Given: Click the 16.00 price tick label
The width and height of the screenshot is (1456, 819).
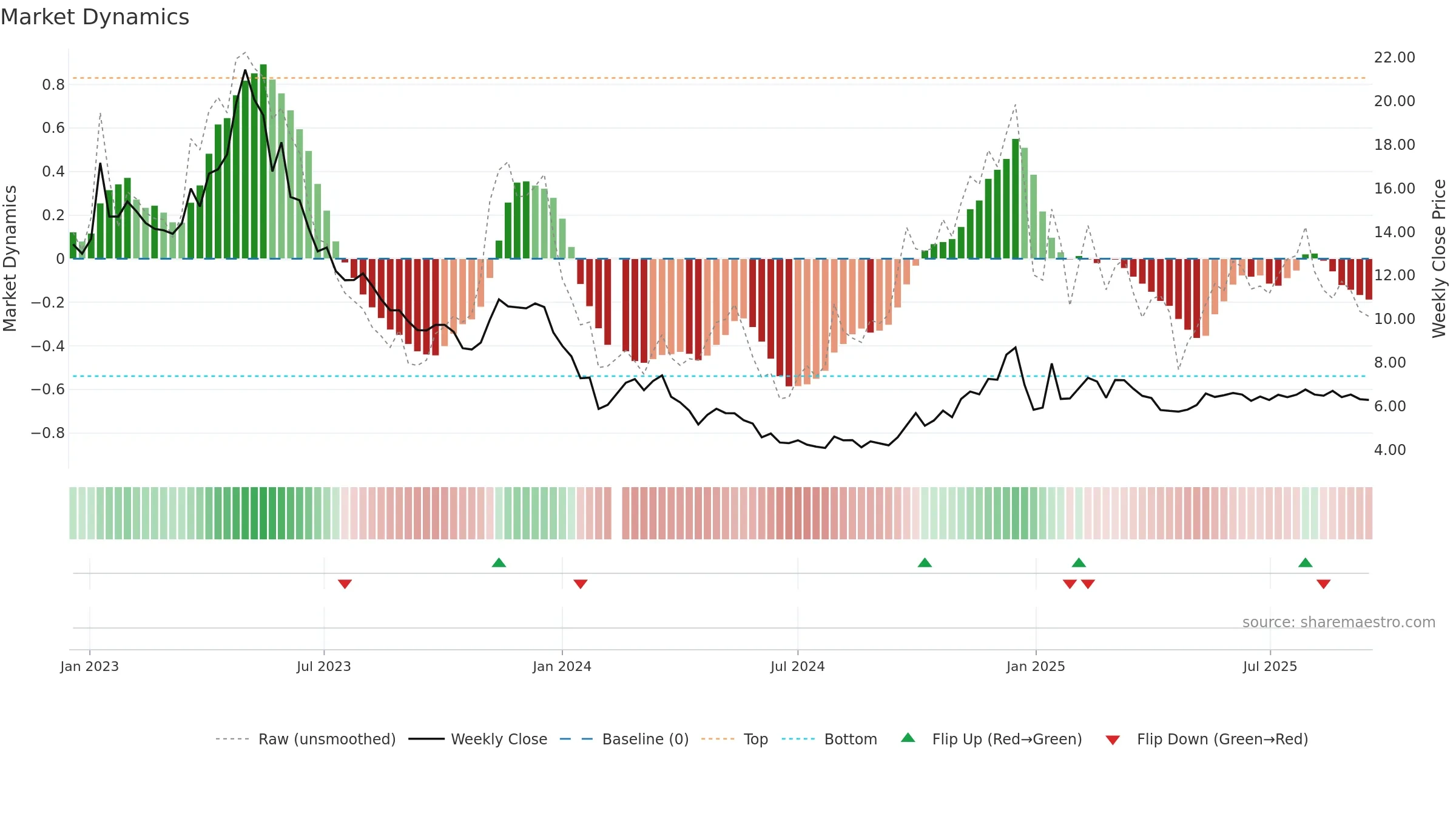Looking at the screenshot, I should tap(1395, 189).
